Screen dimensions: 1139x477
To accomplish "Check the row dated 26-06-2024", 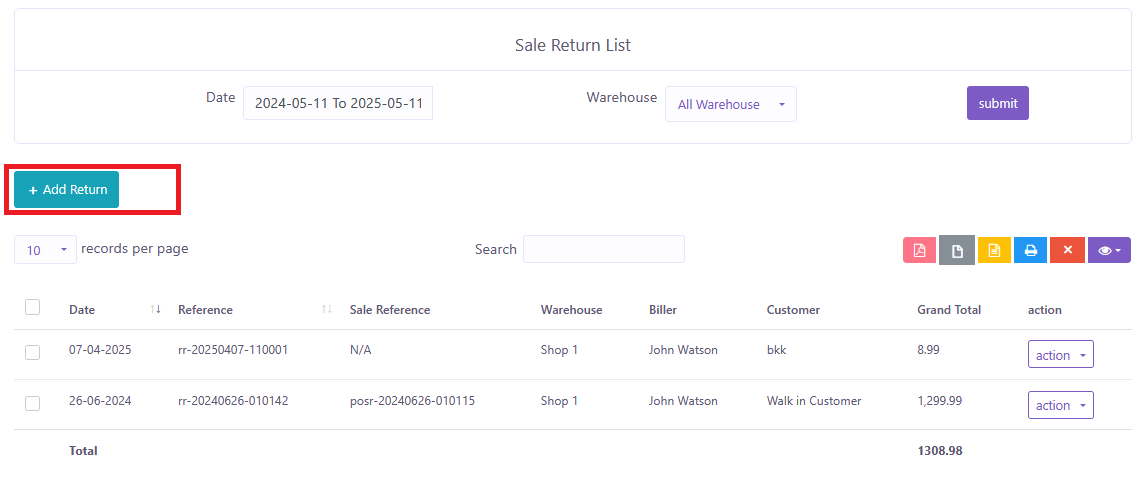I will point(33,402).
